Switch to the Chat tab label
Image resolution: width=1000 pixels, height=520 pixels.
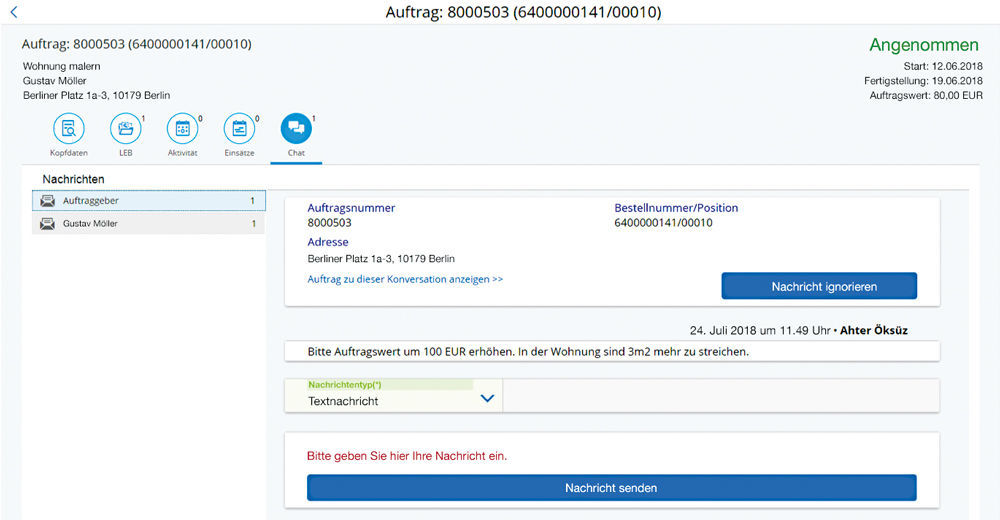point(296,153)
